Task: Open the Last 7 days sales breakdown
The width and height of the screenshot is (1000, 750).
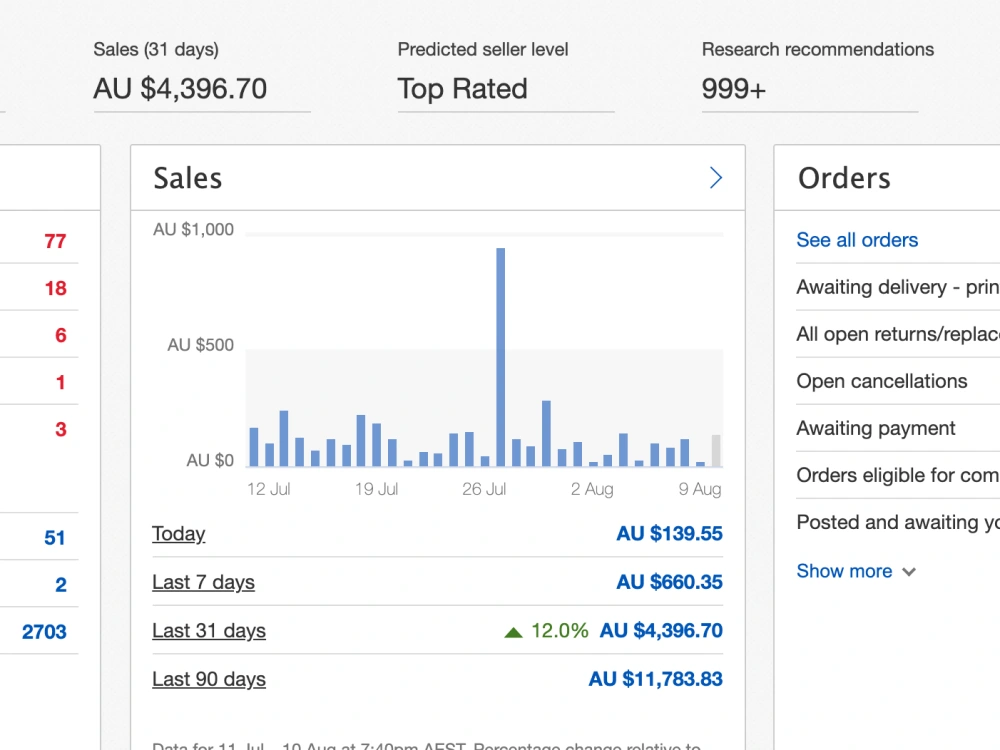Action: pyautogui.click(x=203, y=582)
